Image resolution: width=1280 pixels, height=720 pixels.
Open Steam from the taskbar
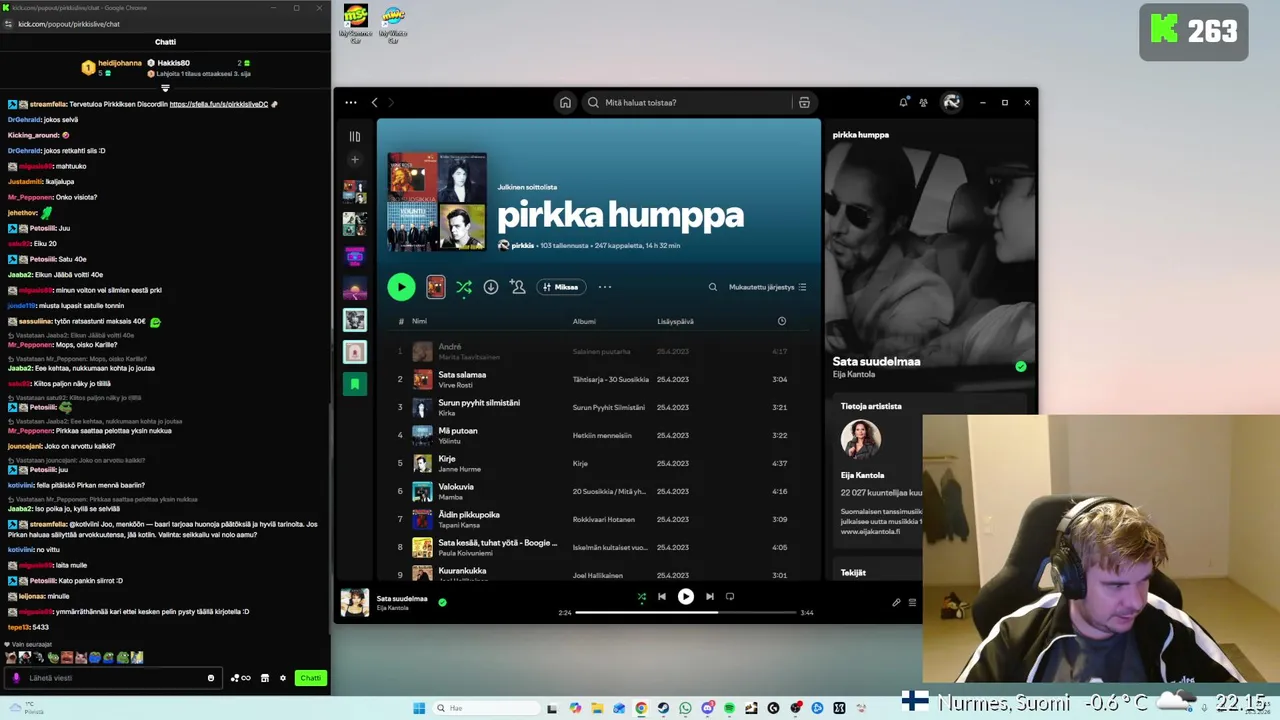663,708
